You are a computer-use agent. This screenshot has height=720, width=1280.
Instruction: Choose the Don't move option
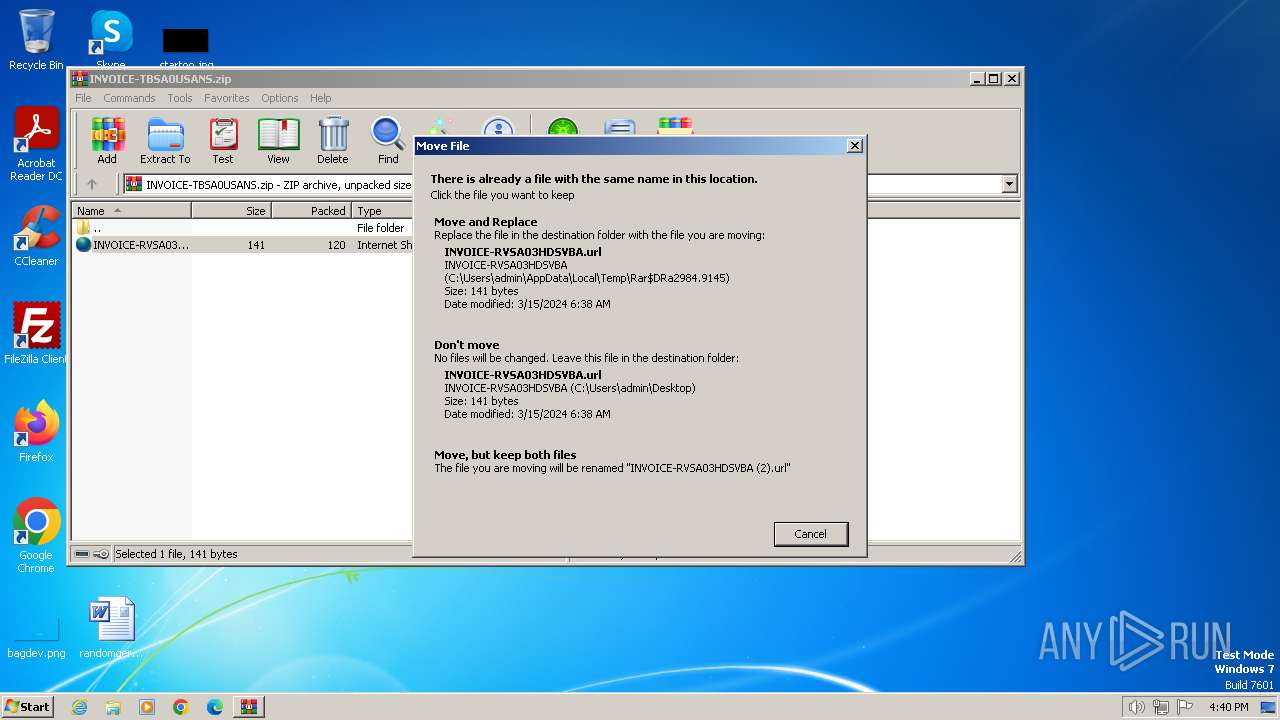point(640,379)
